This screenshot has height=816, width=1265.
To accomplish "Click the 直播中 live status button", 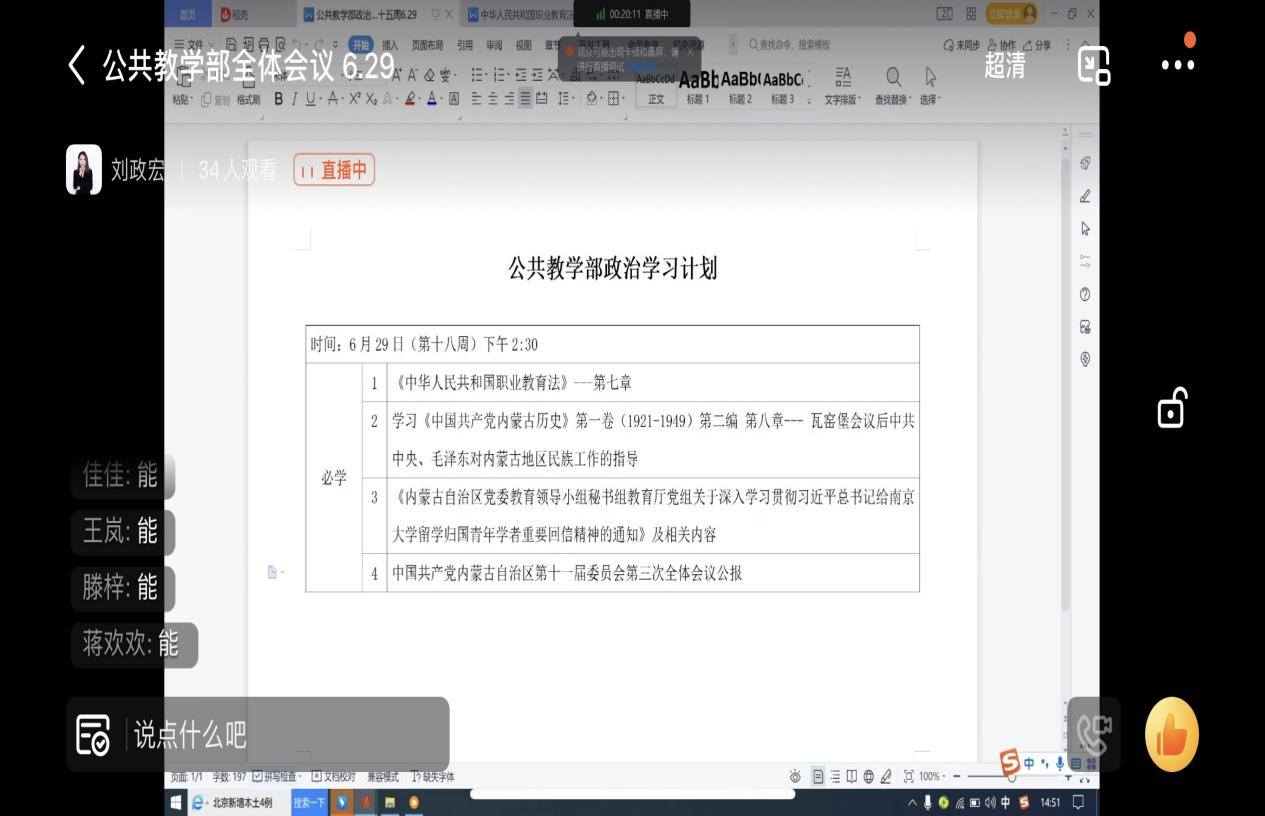I will pos(334,170).
